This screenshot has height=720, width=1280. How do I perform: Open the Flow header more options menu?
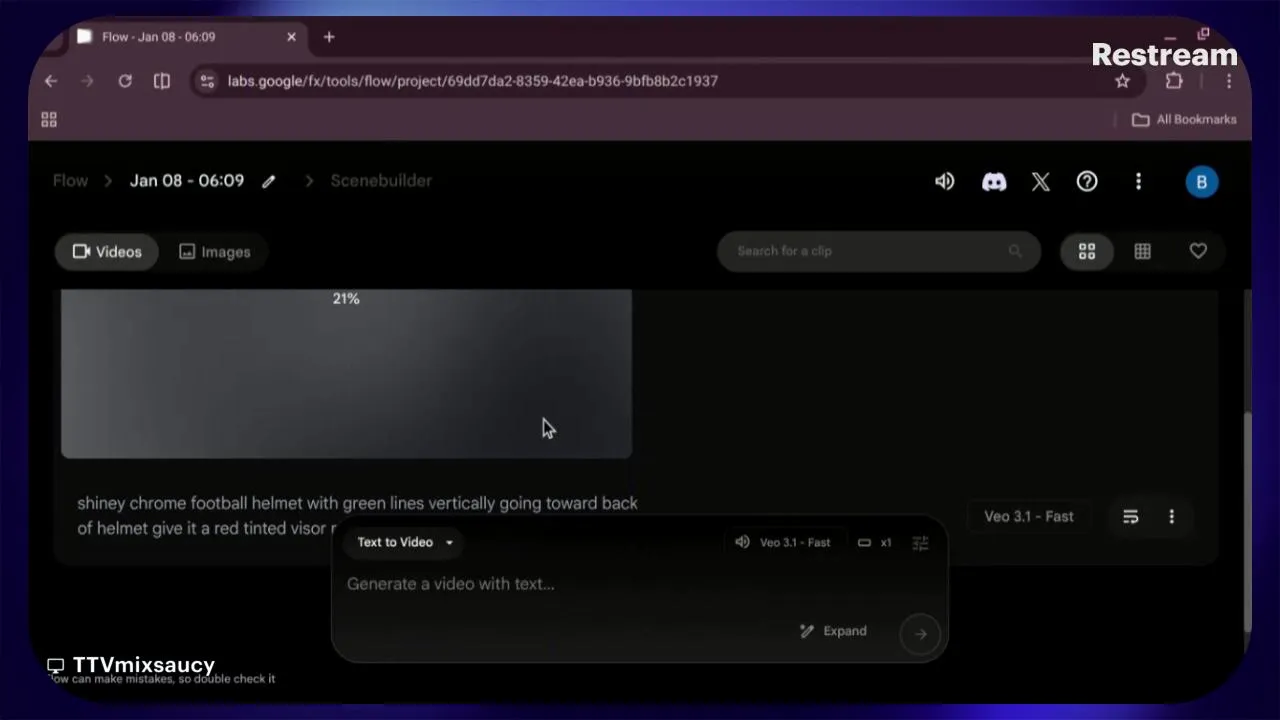(1138, 182)
